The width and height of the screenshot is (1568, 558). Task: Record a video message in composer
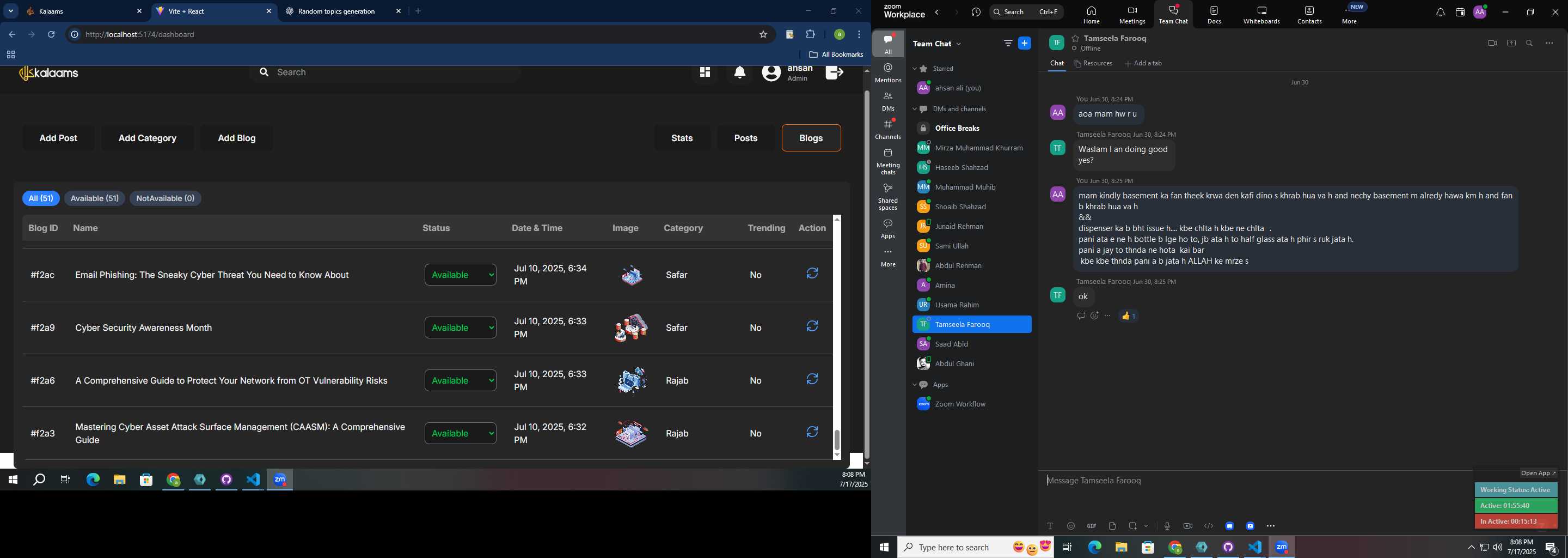tap(1187, 526)
